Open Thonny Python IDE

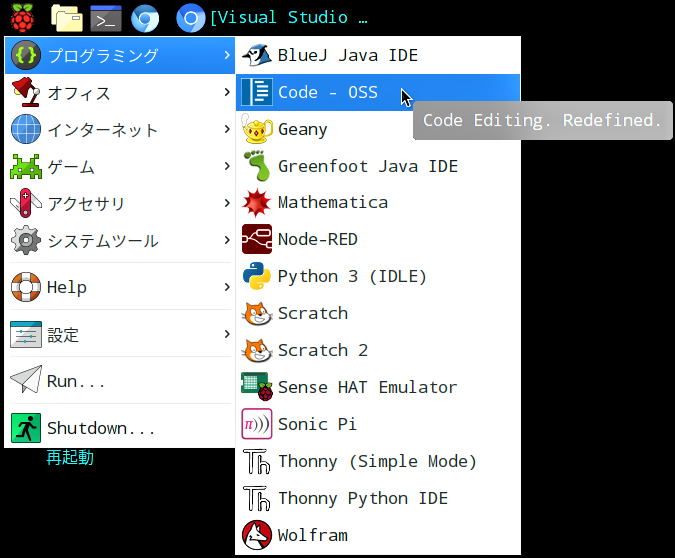(378, 498)
